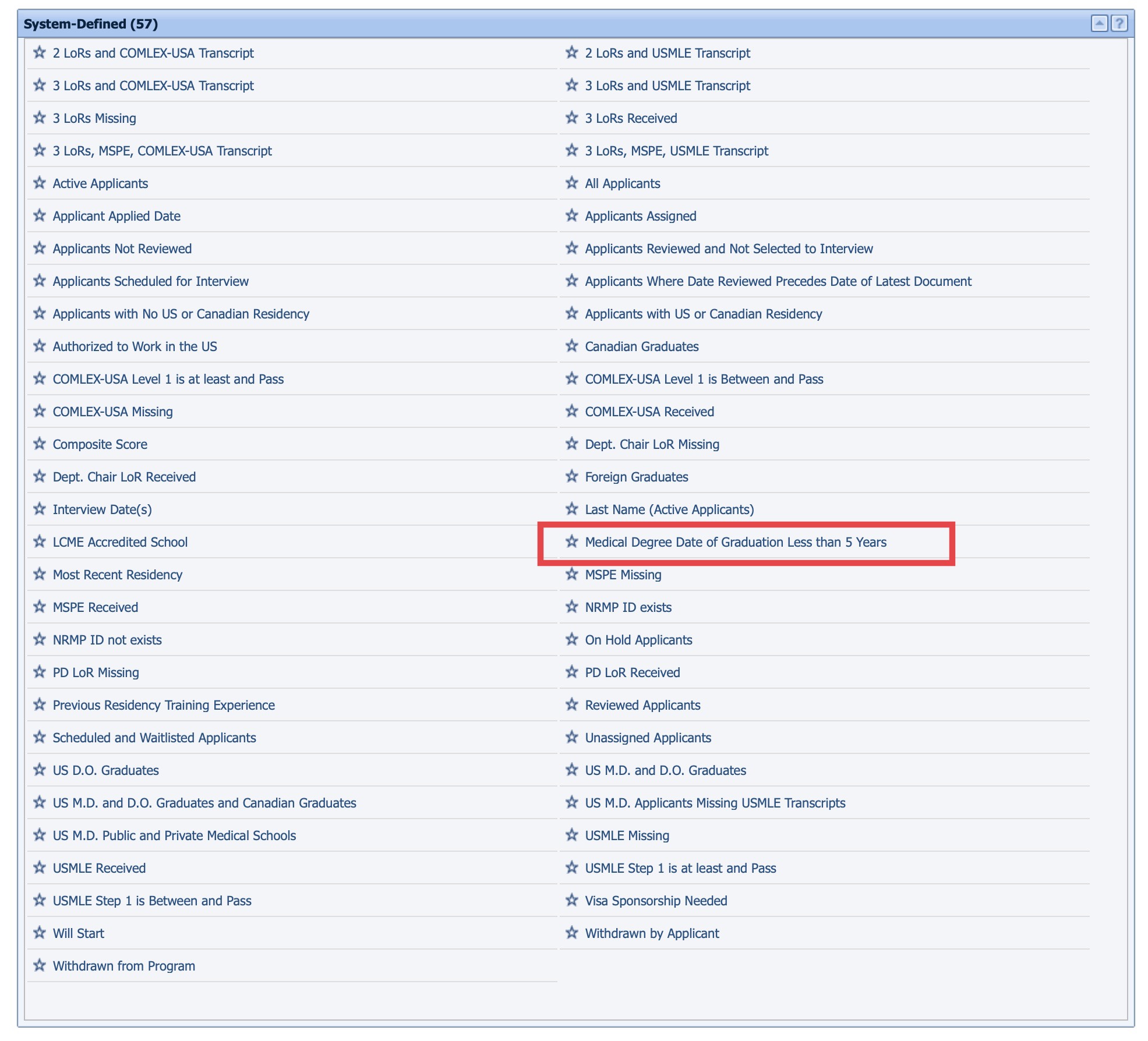Toggle favorite star for MSPE Received

click(40, 607)
